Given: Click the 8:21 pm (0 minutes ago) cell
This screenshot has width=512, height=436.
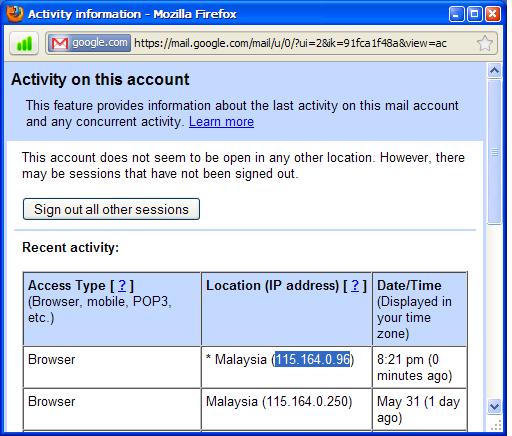Looking at the screenshot, I should click(x=419, y=367).
